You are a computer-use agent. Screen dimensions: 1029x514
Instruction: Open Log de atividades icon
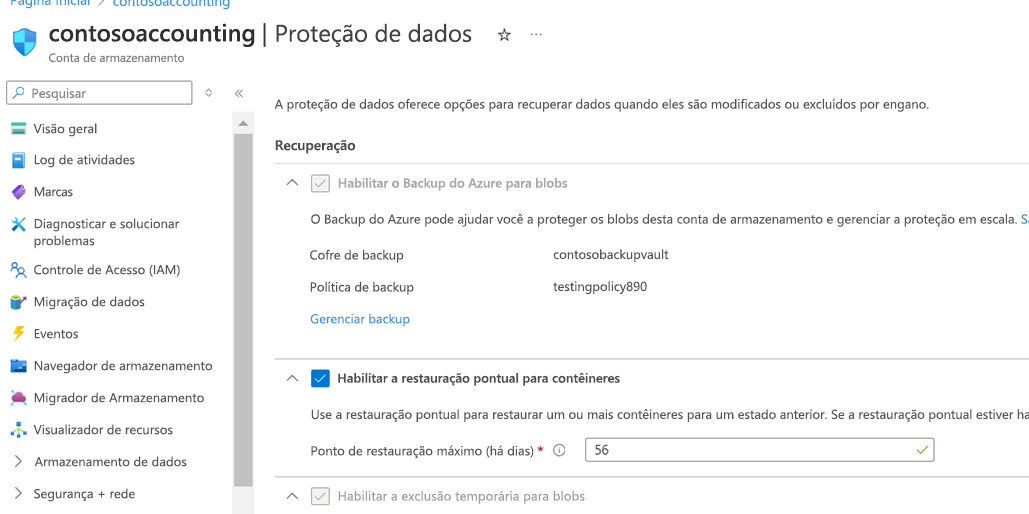click(18, 160)
